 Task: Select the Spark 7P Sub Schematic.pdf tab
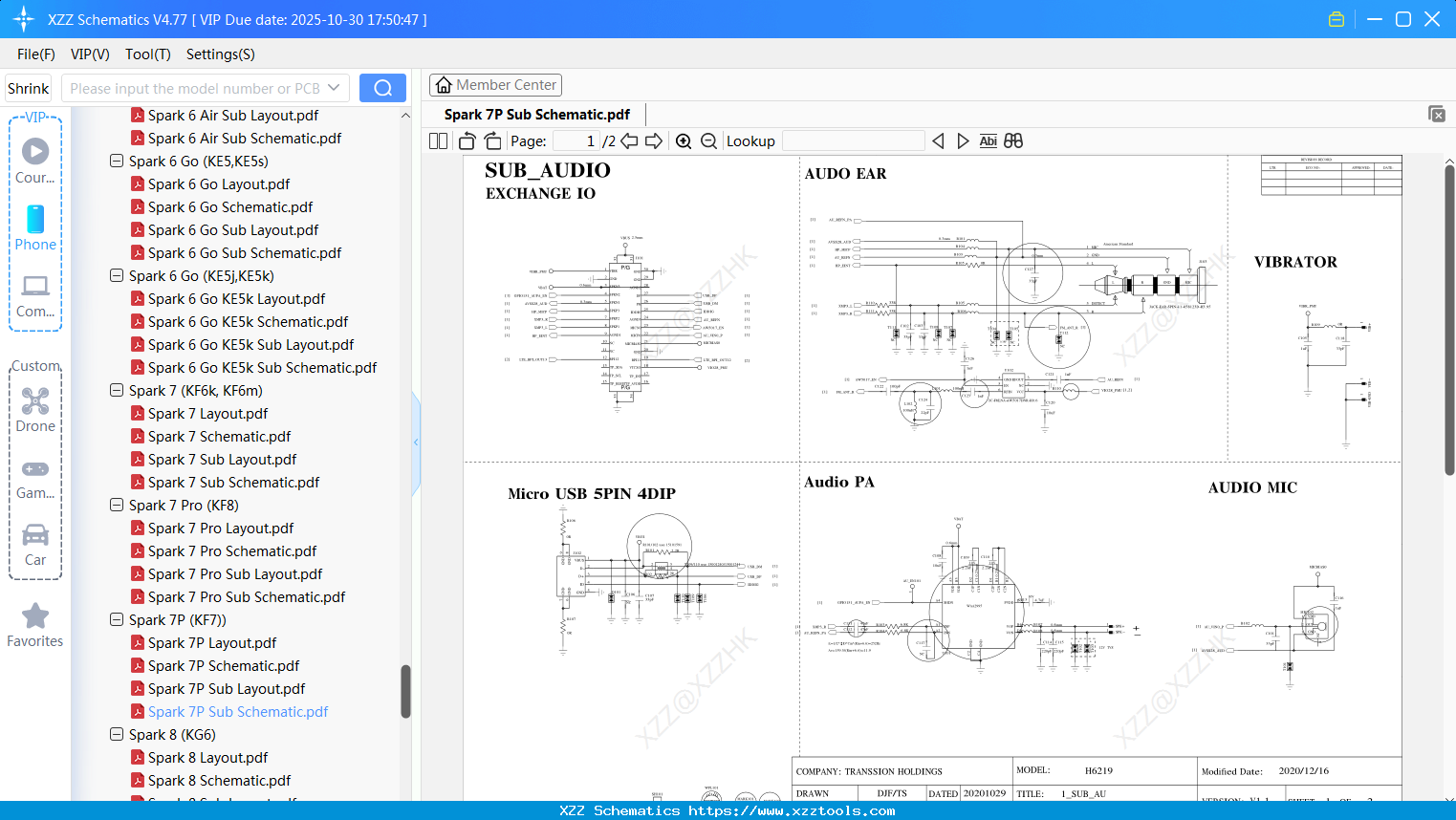pos(537,114)
